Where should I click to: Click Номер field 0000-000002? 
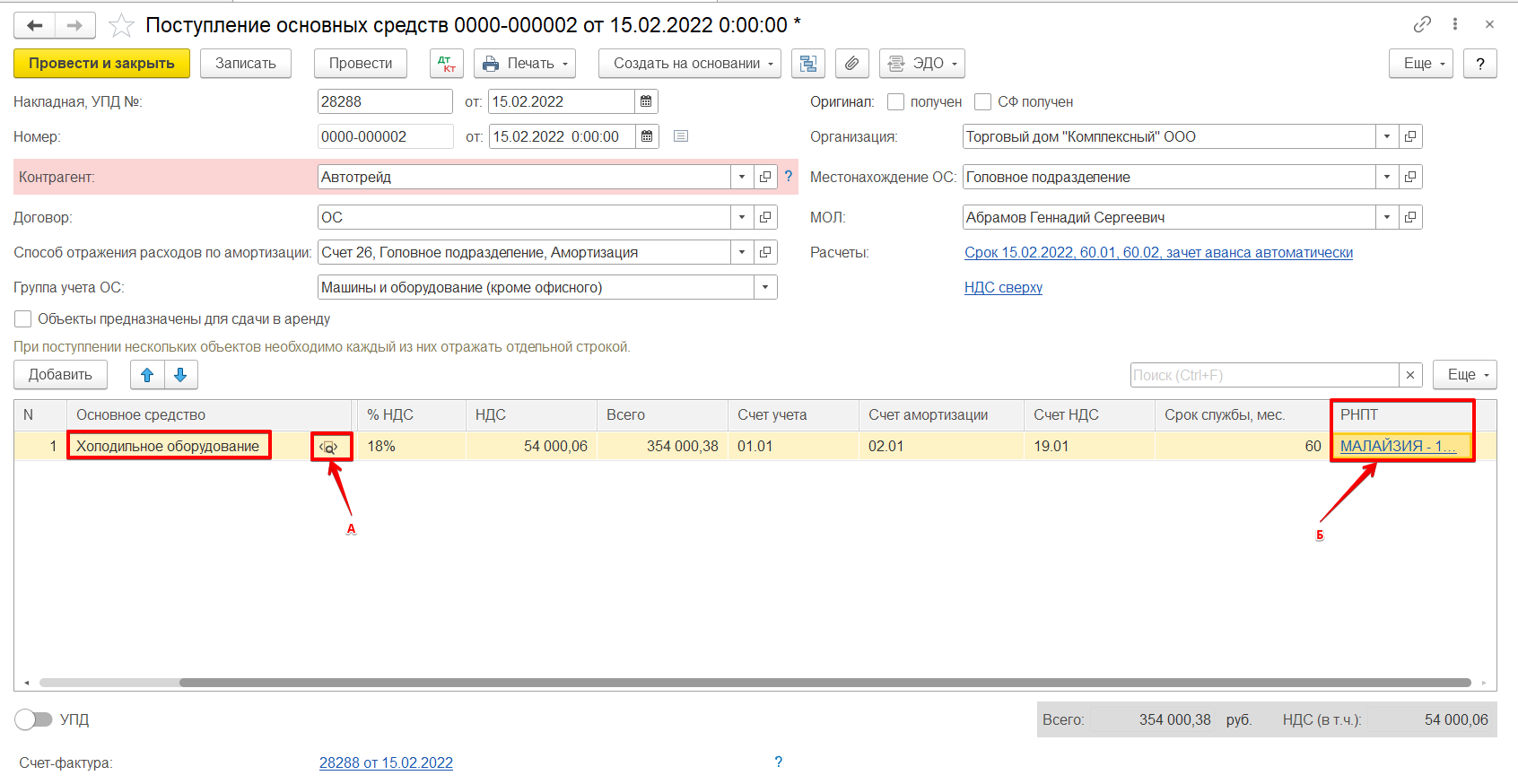(x=385, y=136)
